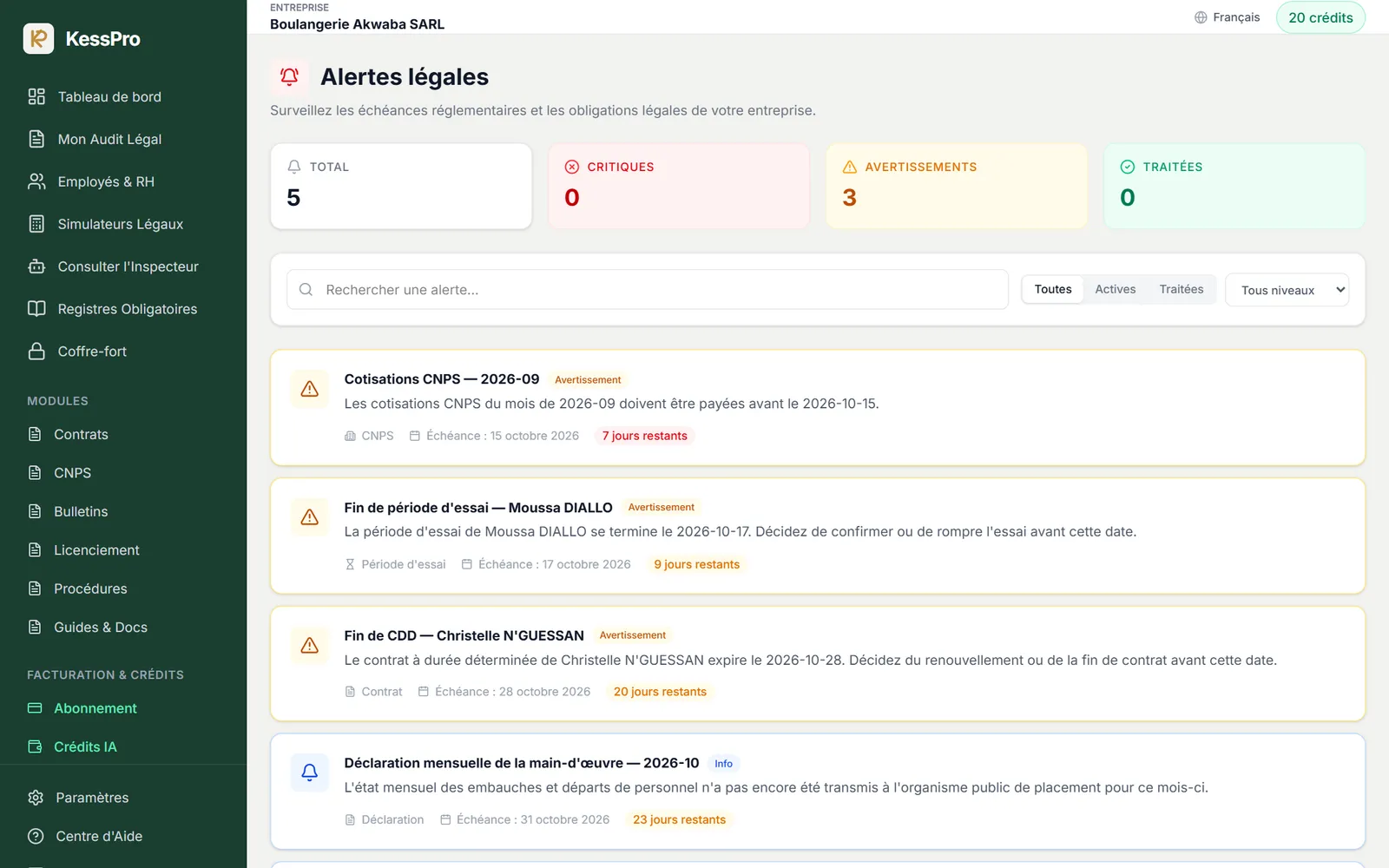The width and height of the screenshot is (1389, 868).
Task: Click the Traitées summary card
Action: tap(1234, 187)
